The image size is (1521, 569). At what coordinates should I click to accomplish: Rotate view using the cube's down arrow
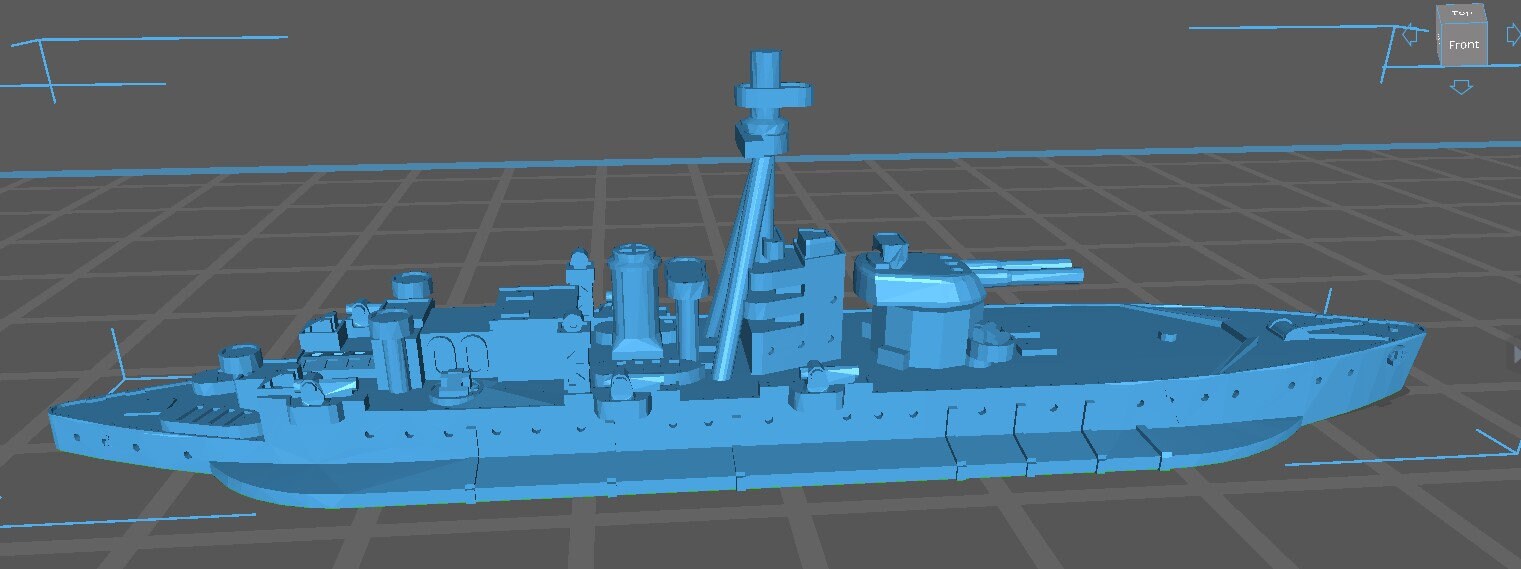point(1461,88)
